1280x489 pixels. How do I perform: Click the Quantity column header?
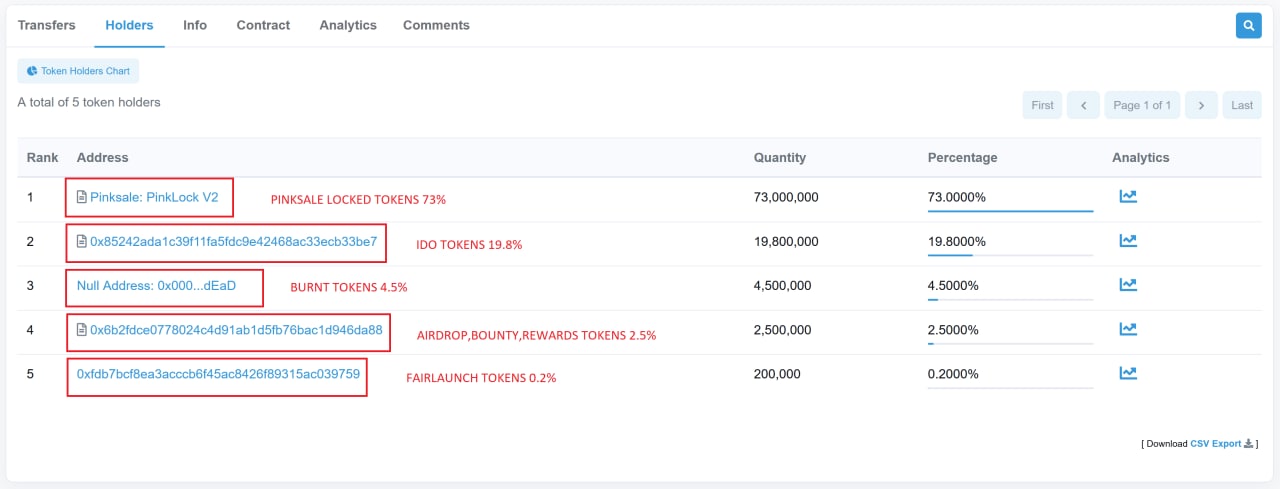[780, 158]
